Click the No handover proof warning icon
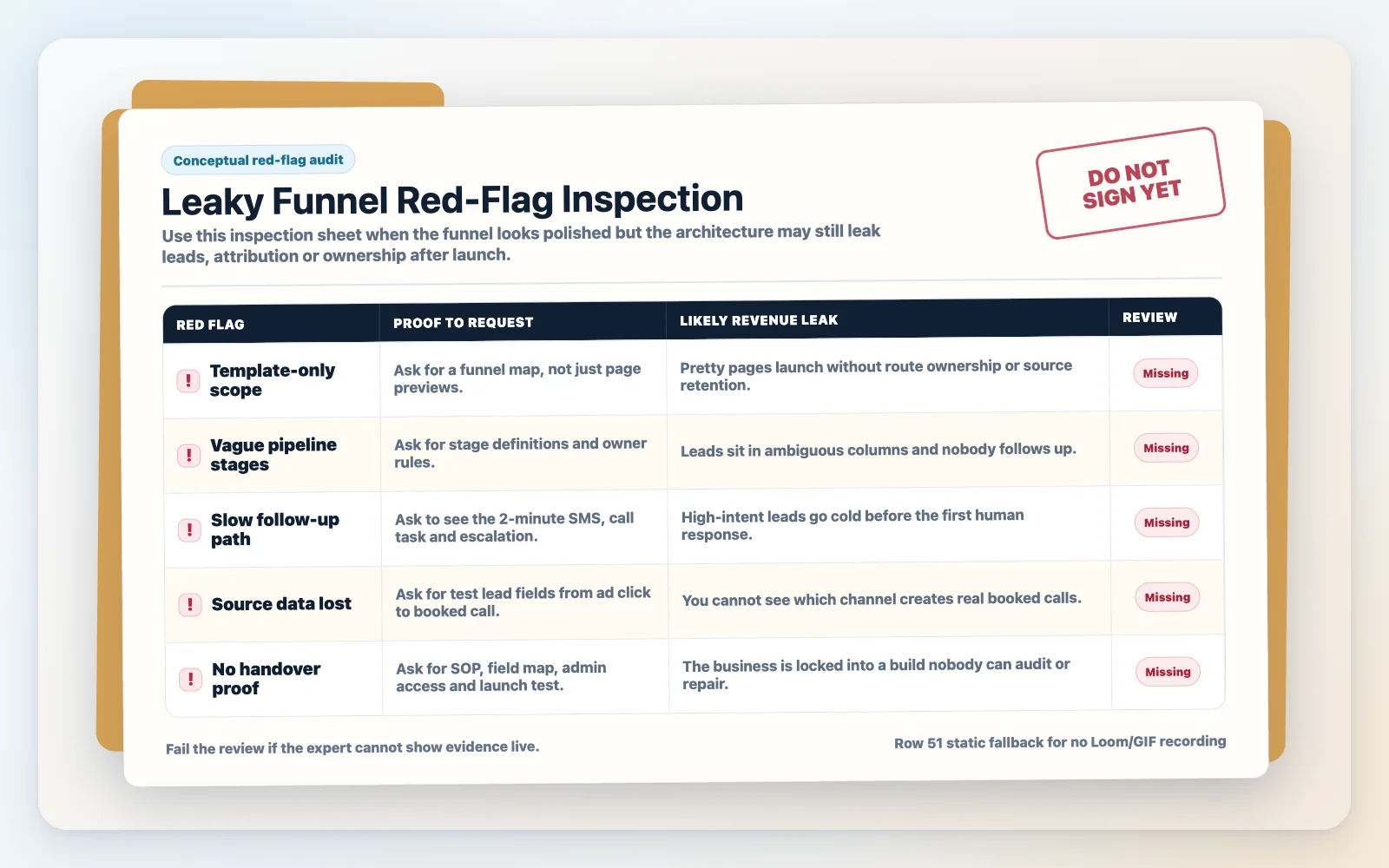Image resolution: width=1389 pixels, height=868 pixels. [191, 680]
